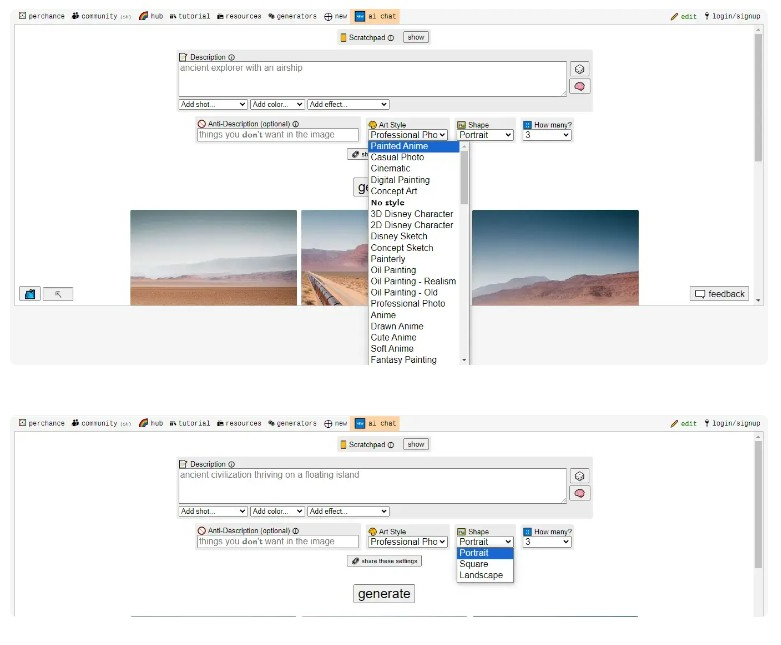Click the pink brain button beside the floating island description
This screenshot has height=645, width=781.
(x=579, y=494)
